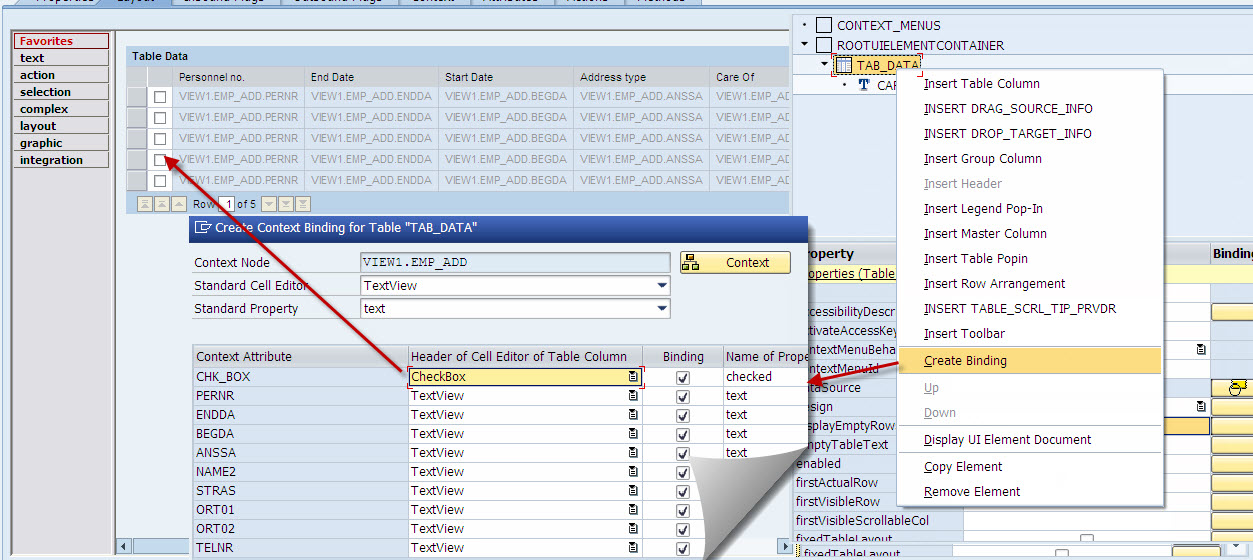This screenshot has height=560, width=1253.
Task: Open value help icon in ORT01 row
Action: click(x=634, y=510)
